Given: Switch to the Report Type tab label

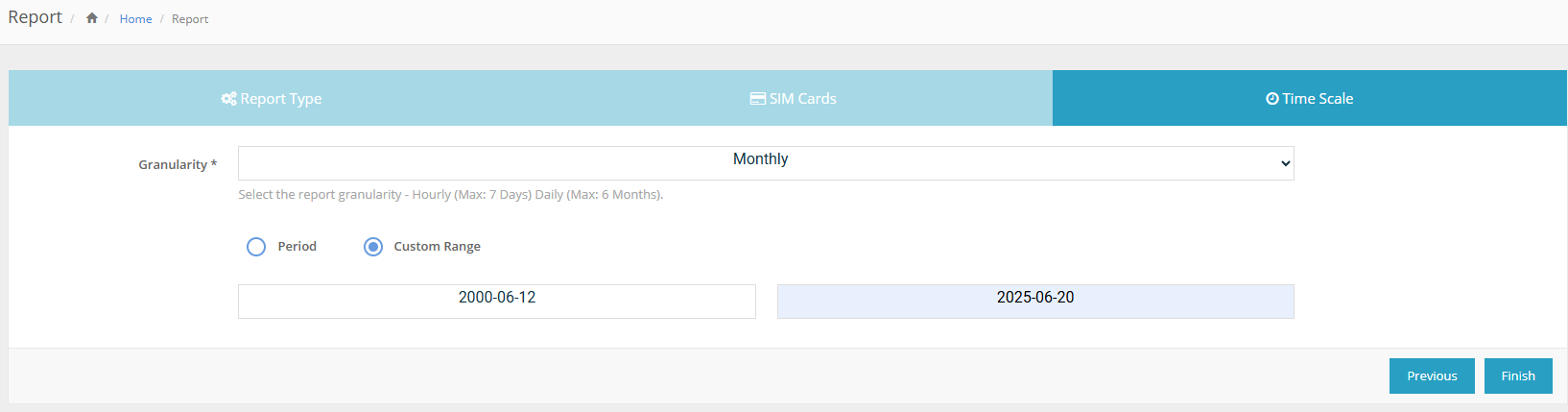Looking at the screenshot, I should point(281,99).
